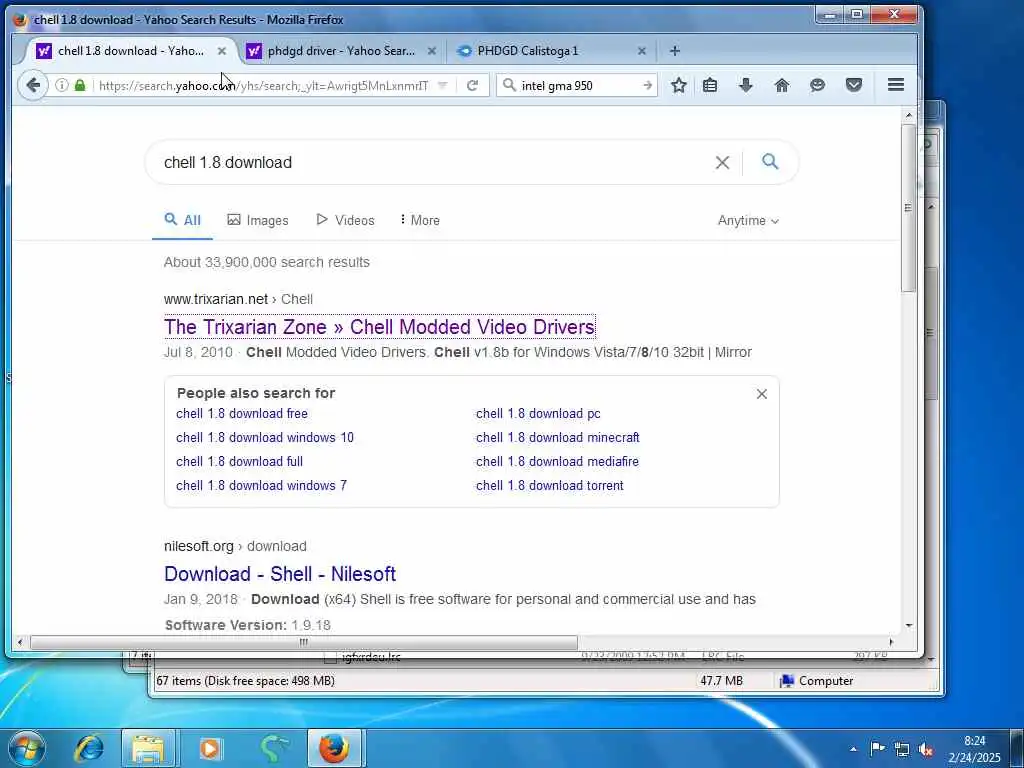This screenshot has height=768, width=1024.
Task: Show bookmarks list icon
Action: (x=710, y=85)
